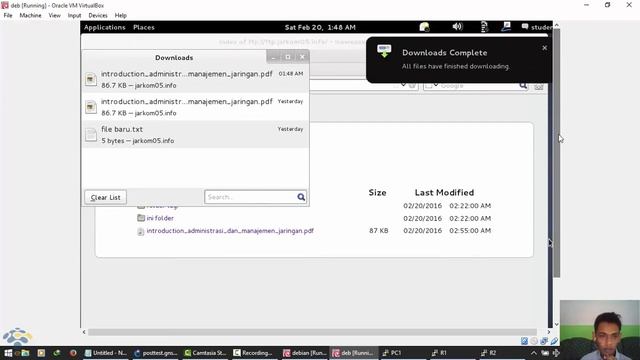Open the Devices menu
This screenshot has height=360, width=640.
pyautogui.click(x=98, y=16)
